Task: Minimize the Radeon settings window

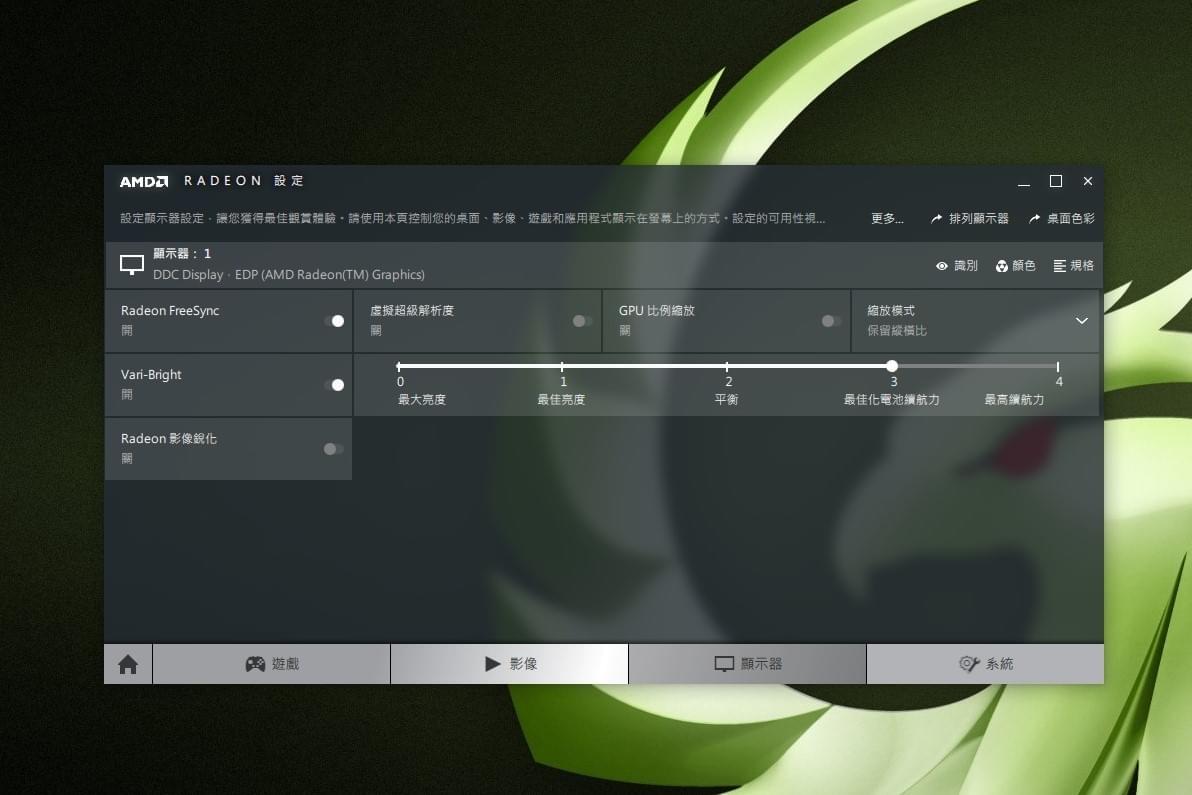Action: pyautogui.click(x=1024, y=182)
